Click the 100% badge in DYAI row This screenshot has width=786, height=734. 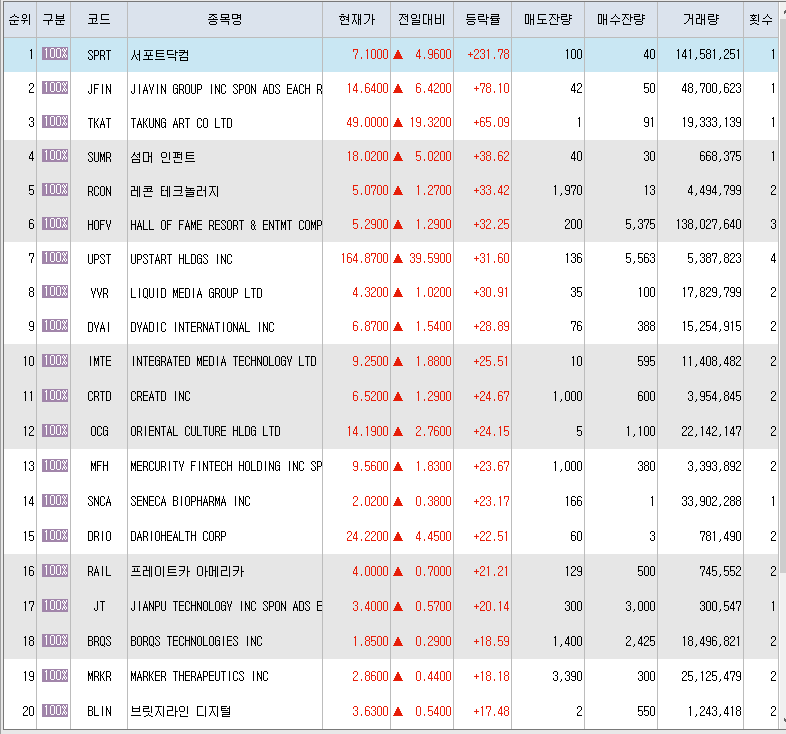click(x=55, y=326)
